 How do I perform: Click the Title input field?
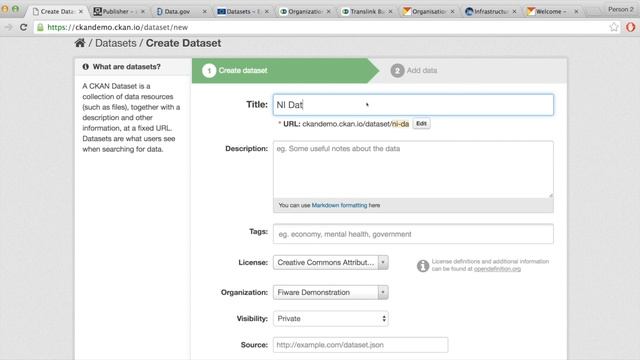pos(413,105)
